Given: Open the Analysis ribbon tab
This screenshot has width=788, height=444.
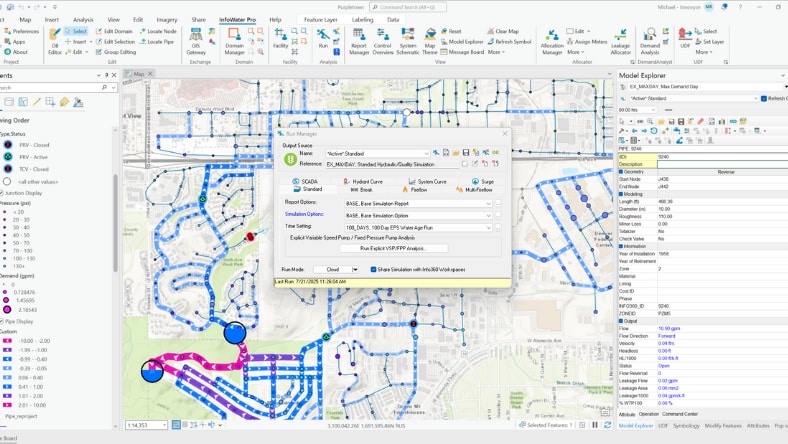Looking at the screenshot, I should tap(83, 20).
